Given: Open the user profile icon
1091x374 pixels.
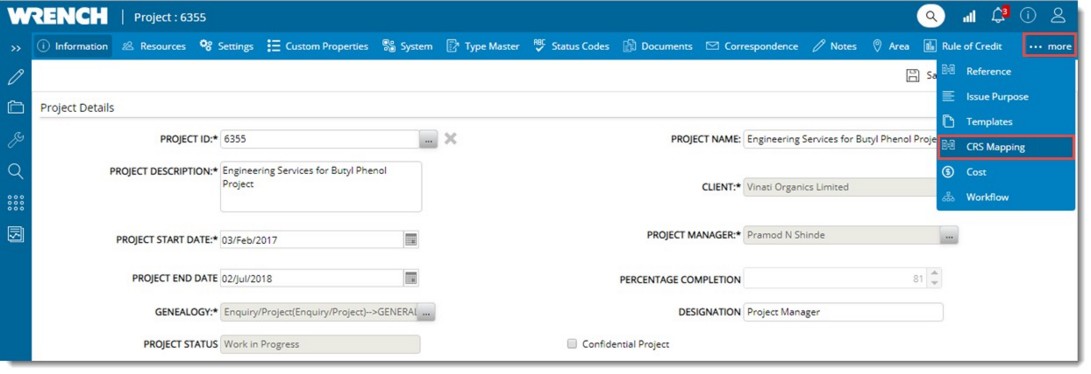Looking at the screenshot, I should pos(1058,16).
